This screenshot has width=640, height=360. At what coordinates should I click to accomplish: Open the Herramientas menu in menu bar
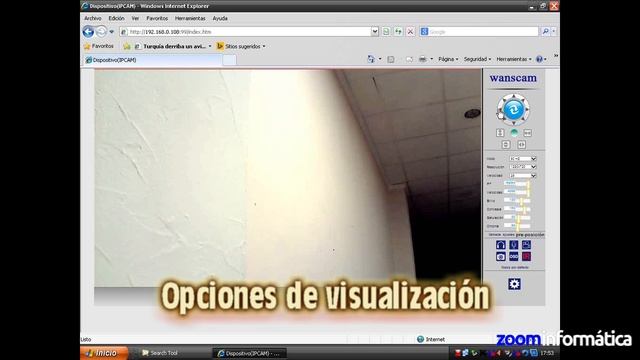[190, 18]
